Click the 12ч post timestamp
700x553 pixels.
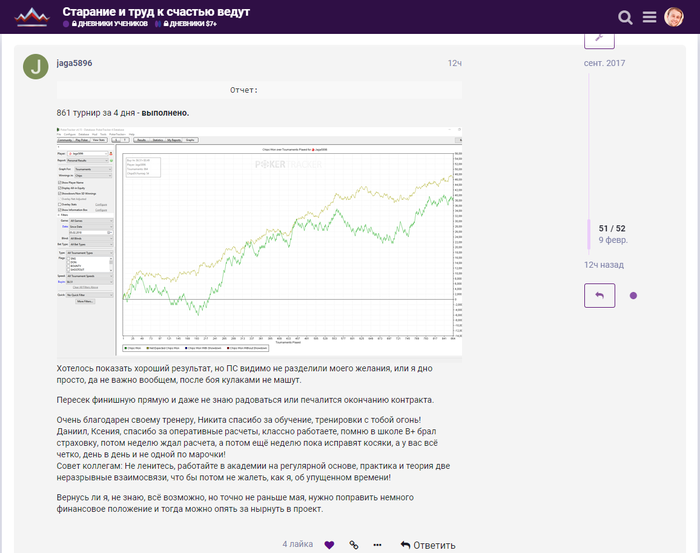pyautogui.click(x=454, y=63)
